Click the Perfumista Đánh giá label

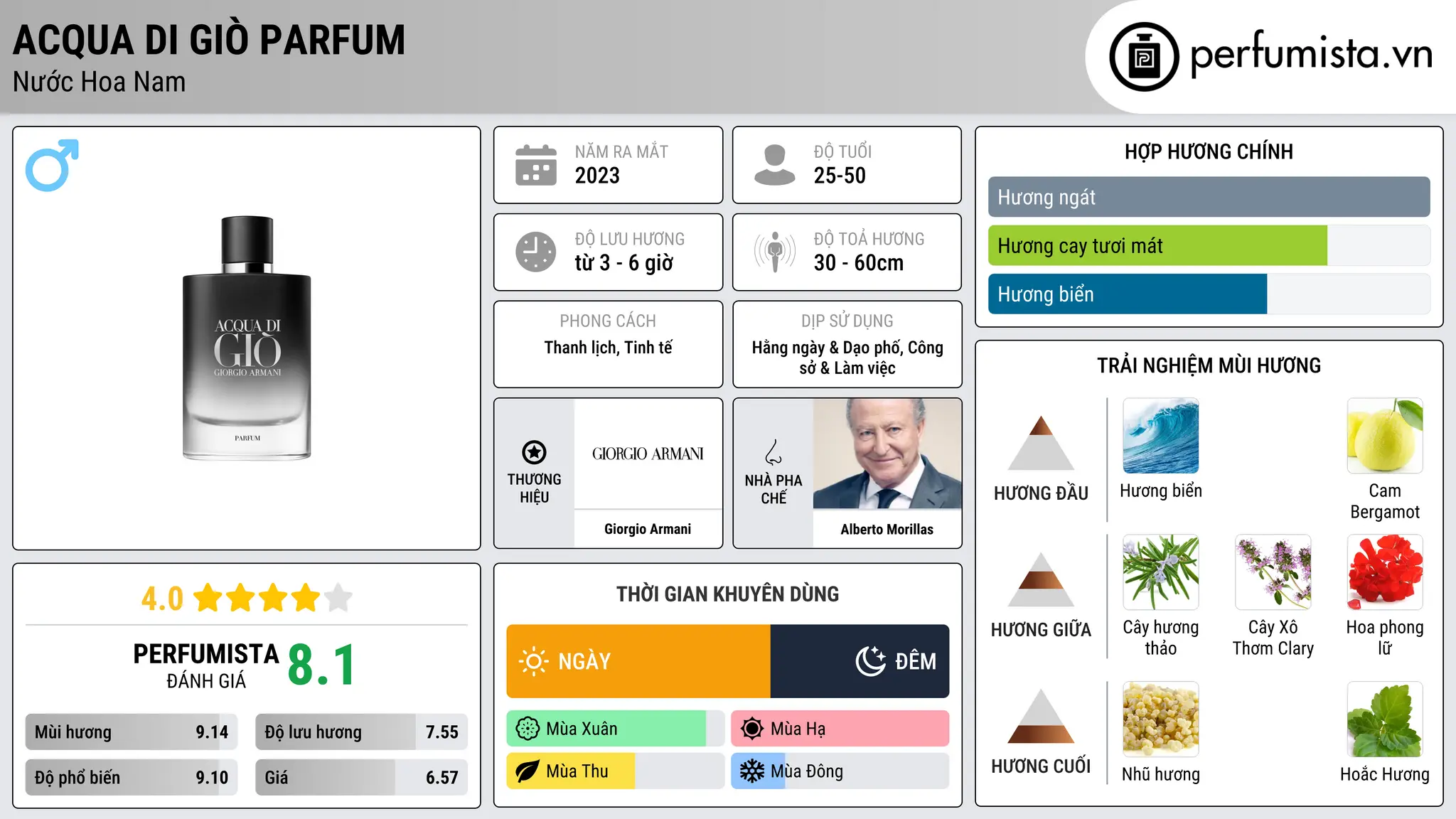[206, 665]
